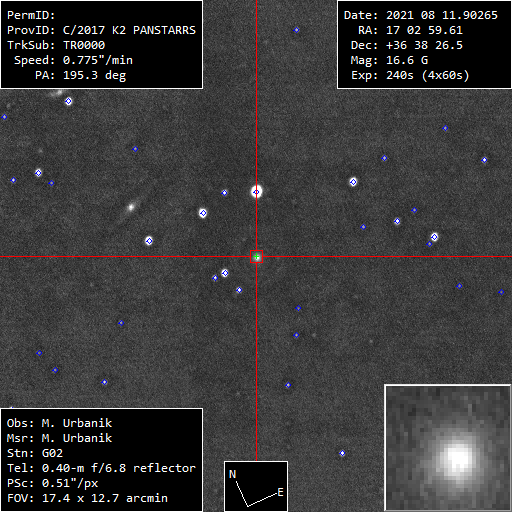Click the Speed 0.775"/min readout
The image size is (512, 512).
[x=73, y=60]
